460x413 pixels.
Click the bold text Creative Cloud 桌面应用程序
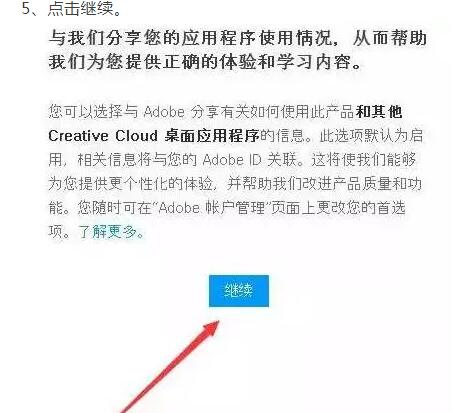[x=154, y=136]
